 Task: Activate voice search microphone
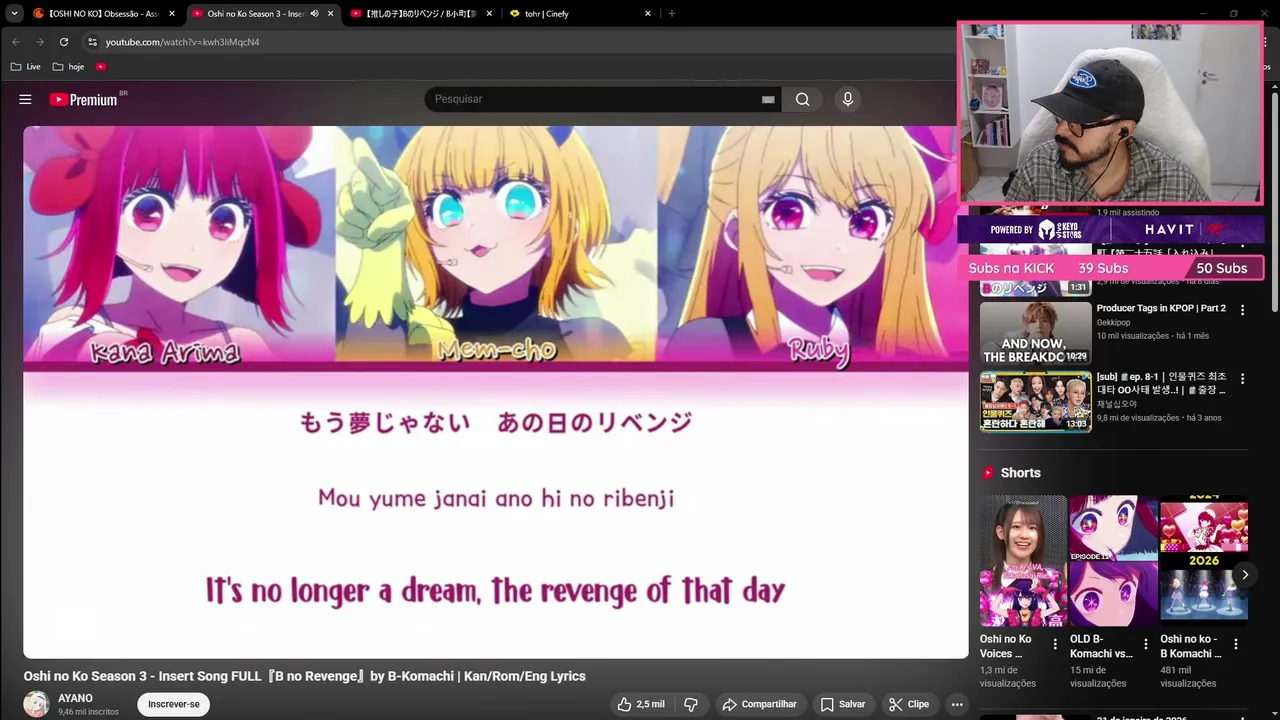[x=847, y=99]
